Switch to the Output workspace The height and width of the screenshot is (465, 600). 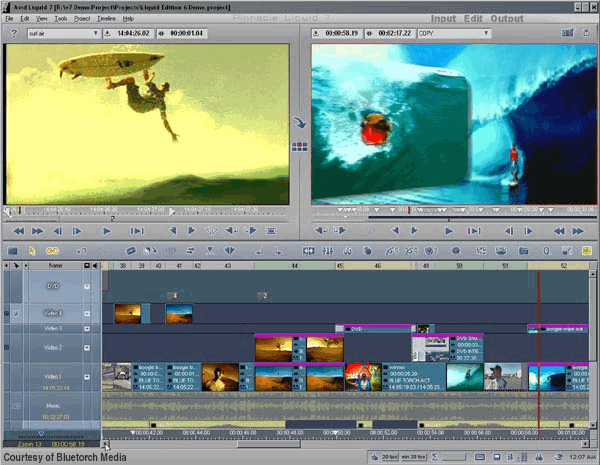507,18
